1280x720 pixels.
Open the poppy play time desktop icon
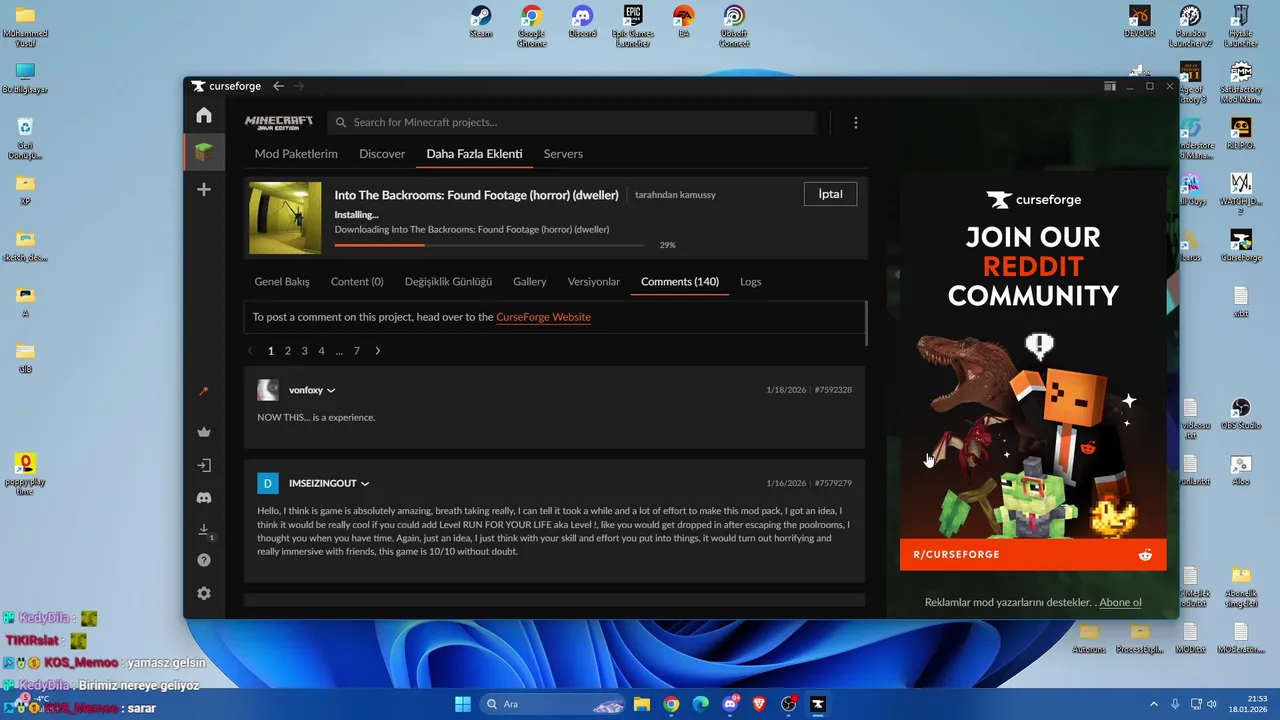click(x=25, y=474)
